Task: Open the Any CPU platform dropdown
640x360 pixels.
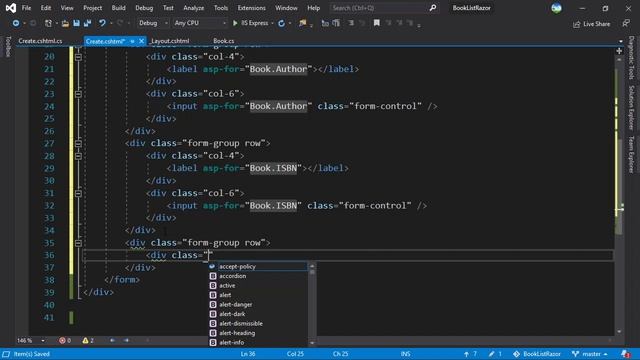Action: pyautogui.click(x=200, y=23)
